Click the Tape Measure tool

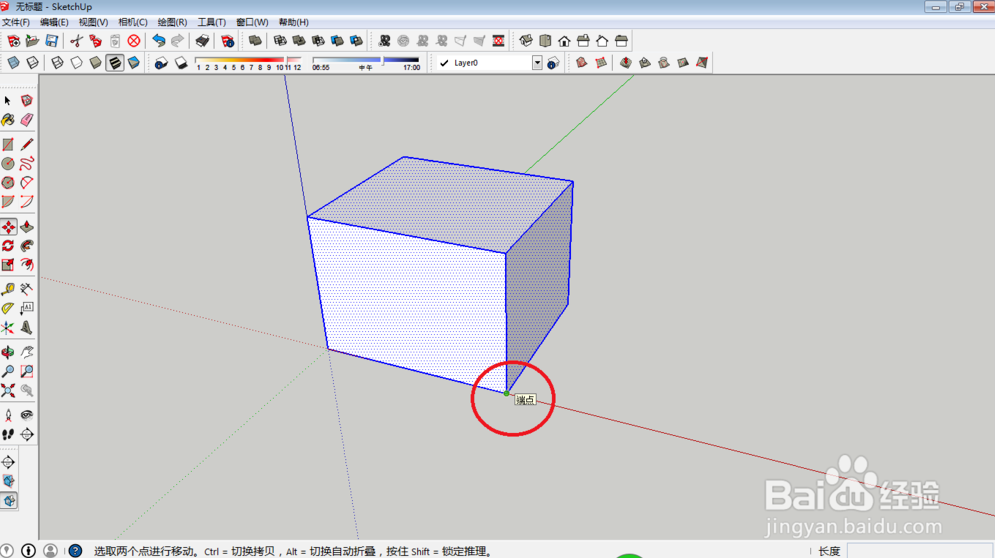(8, 289)
